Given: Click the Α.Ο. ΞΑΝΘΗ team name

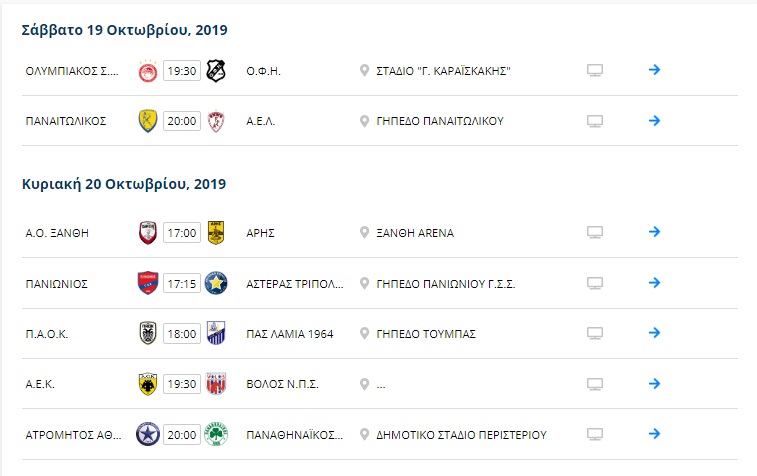Looking at the screenshot, I should click(x=57, y=233).
